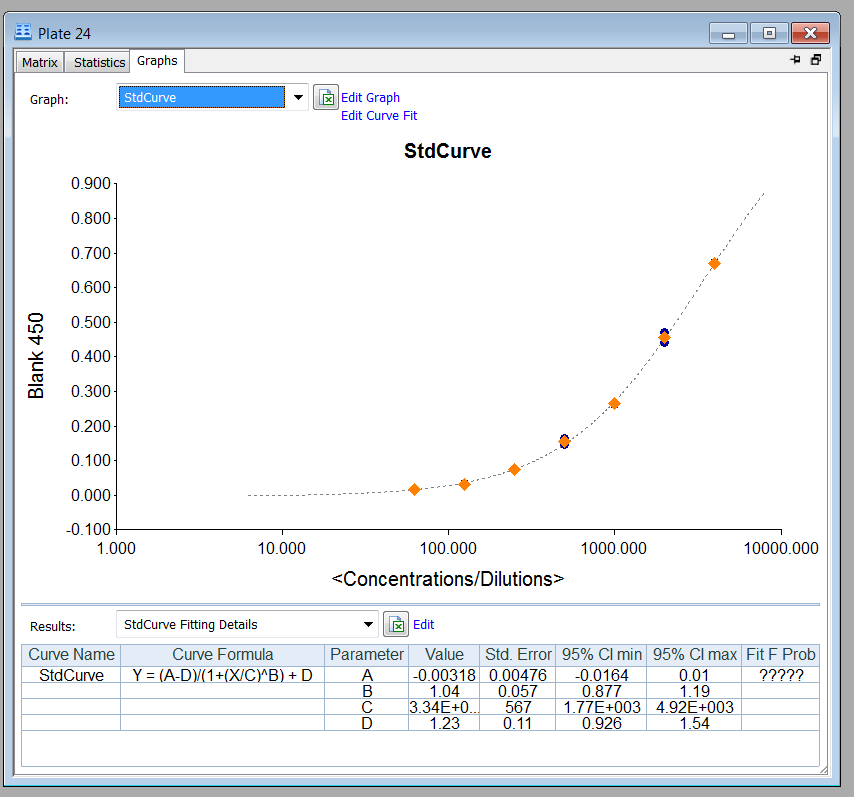The width and height of the screenshot is (854, 797).
Task: Maximize the Plate 24 window
Action: pyautogui.click(x=769, y=34)
